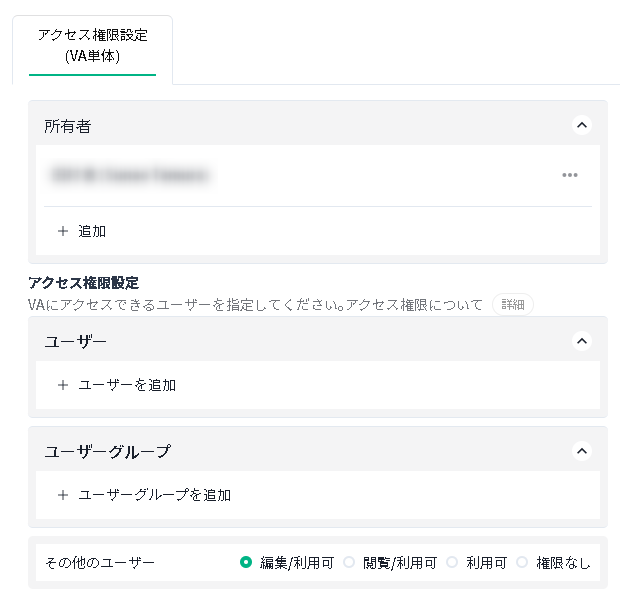This screenshot has width=620, height=603.
Task: Collapse the 所有者 section with the chevron
Action: (582, 125)
